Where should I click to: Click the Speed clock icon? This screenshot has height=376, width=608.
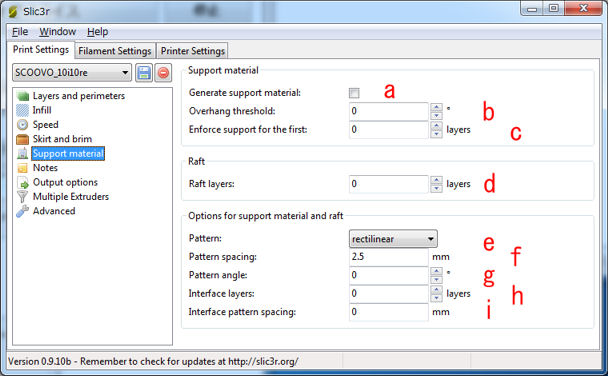[x=22, y=125]
